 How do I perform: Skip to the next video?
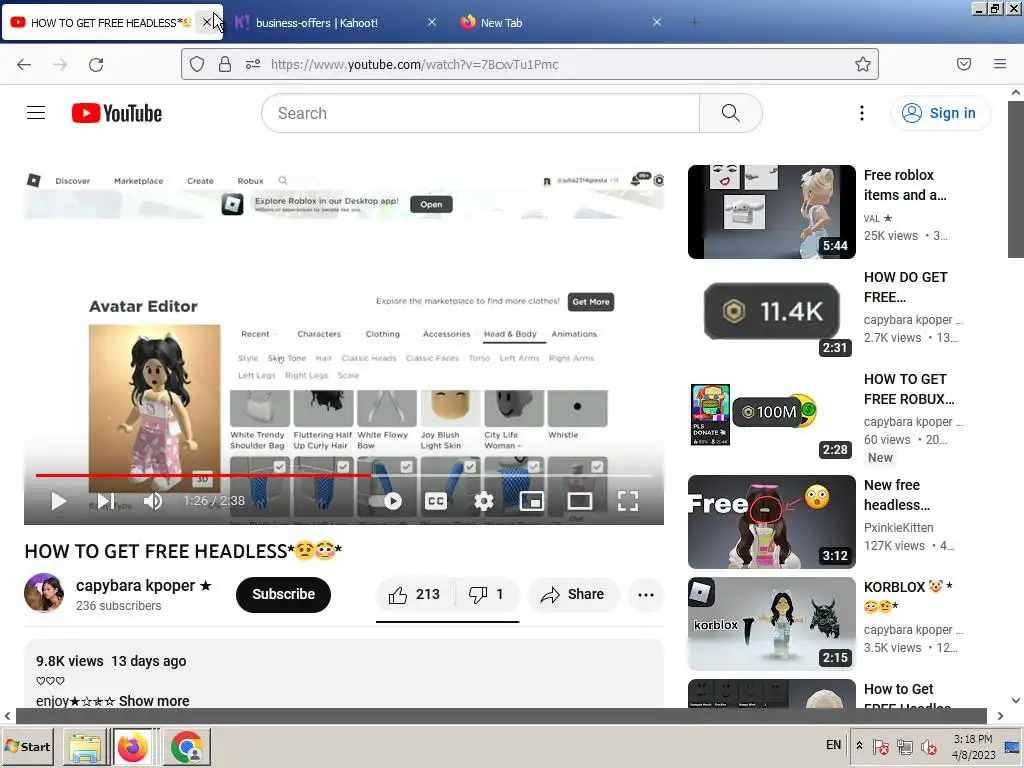[x=105, y=501]
